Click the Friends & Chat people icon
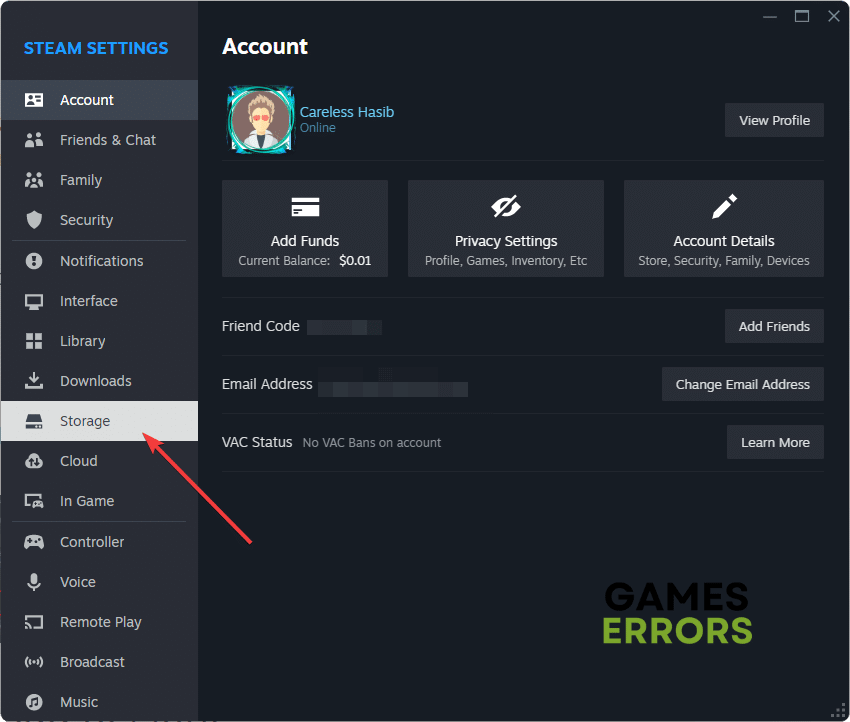 (34, 140)
